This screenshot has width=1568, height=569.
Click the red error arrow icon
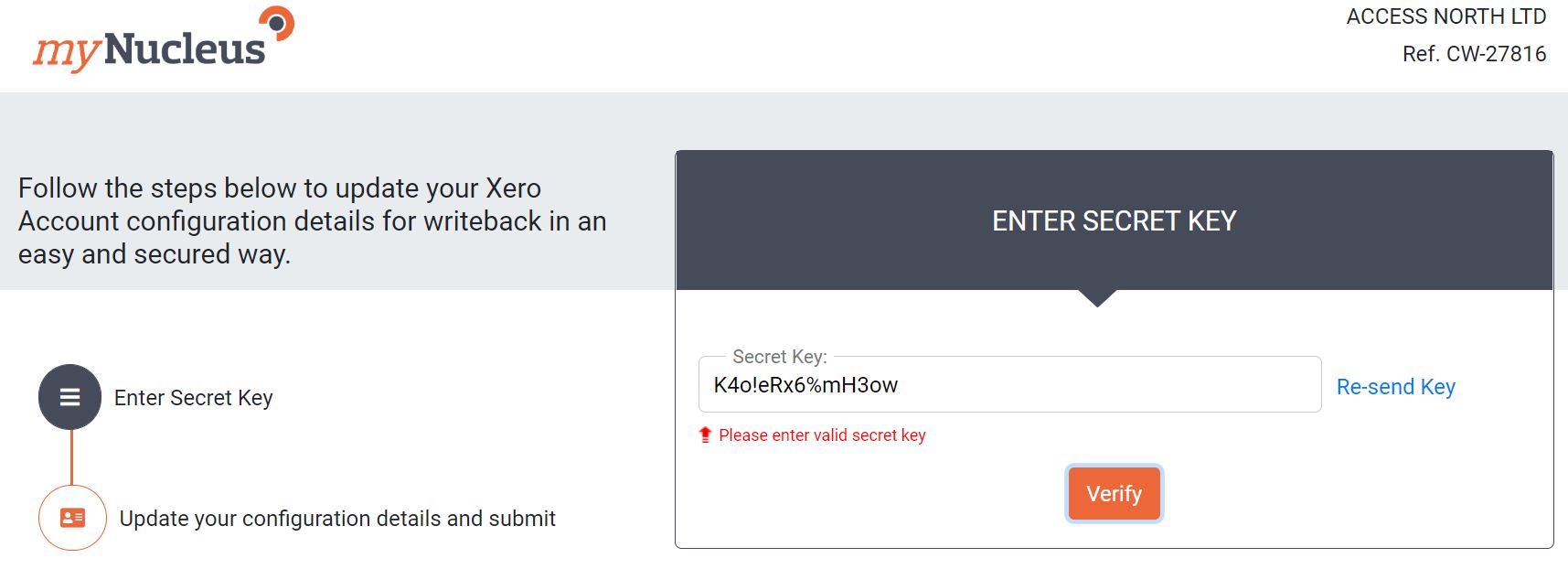[705, 435]
